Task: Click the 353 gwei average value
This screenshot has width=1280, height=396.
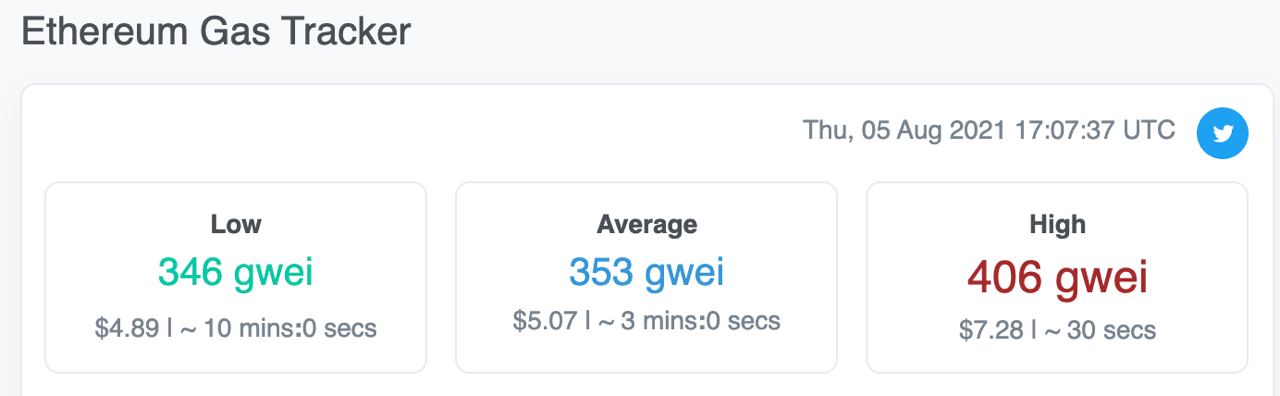Action: [x=646, y=271]
